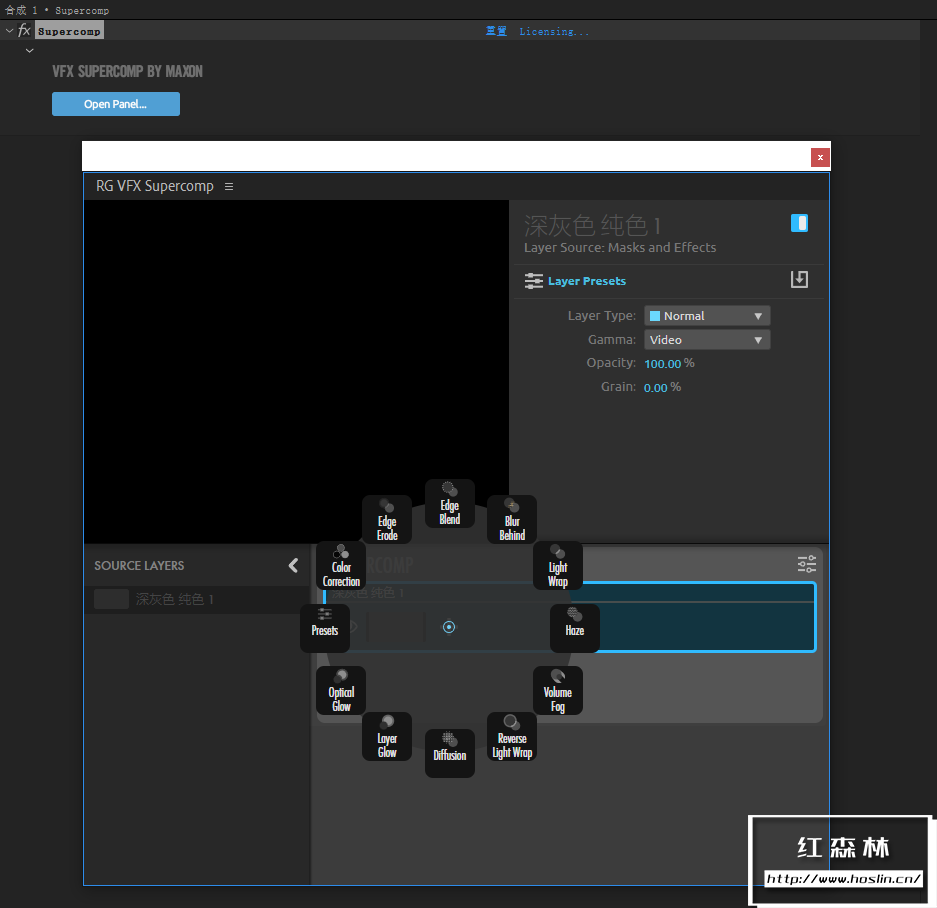Viewport: 937px width, 908px height.
Task: Select the Diffusion effect icon
Action: (x=449, y=753)
